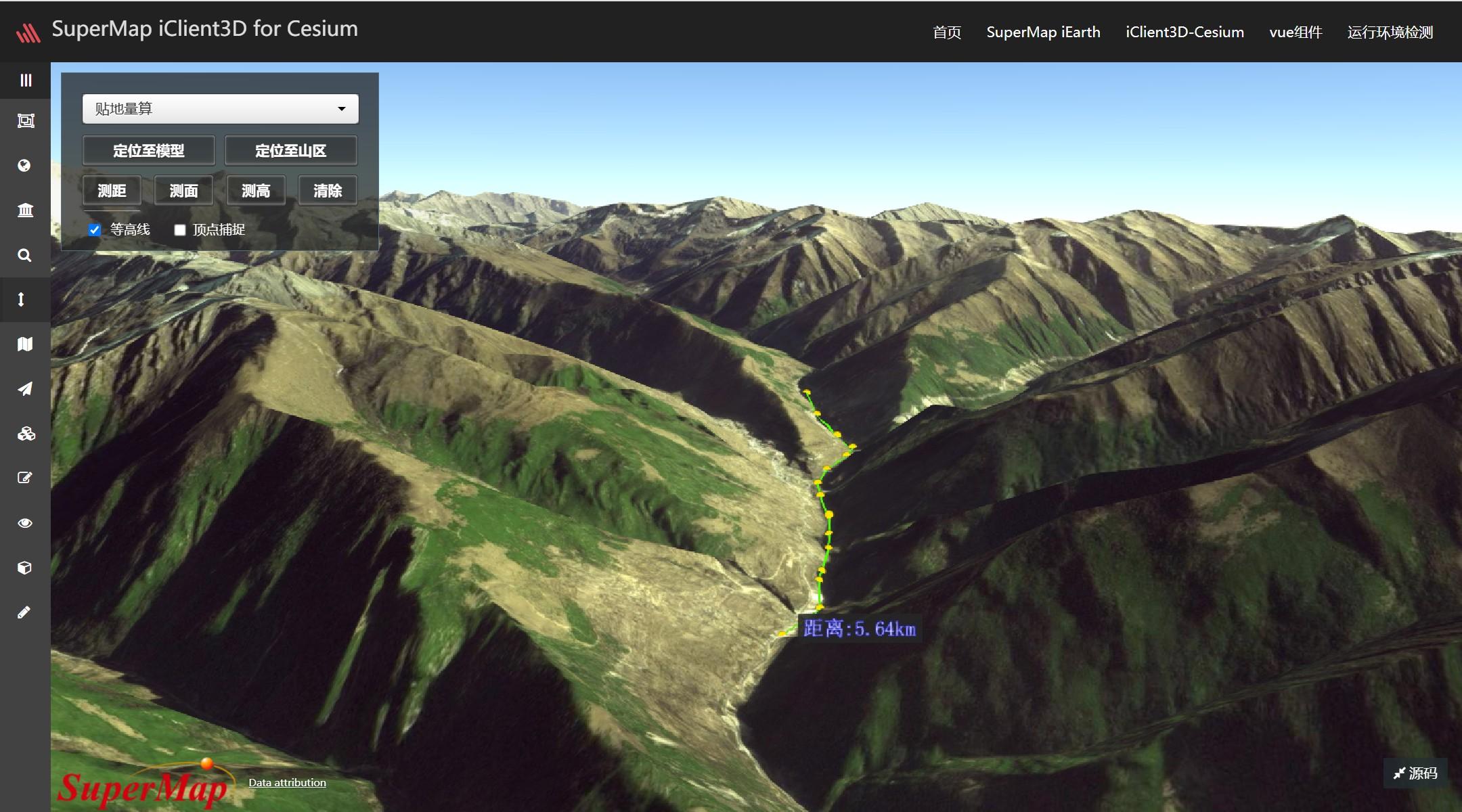Open the folded map sidebar icon
Image resolution: width=1462 pixels, height=812 pixels.
(x=25, y=344)
